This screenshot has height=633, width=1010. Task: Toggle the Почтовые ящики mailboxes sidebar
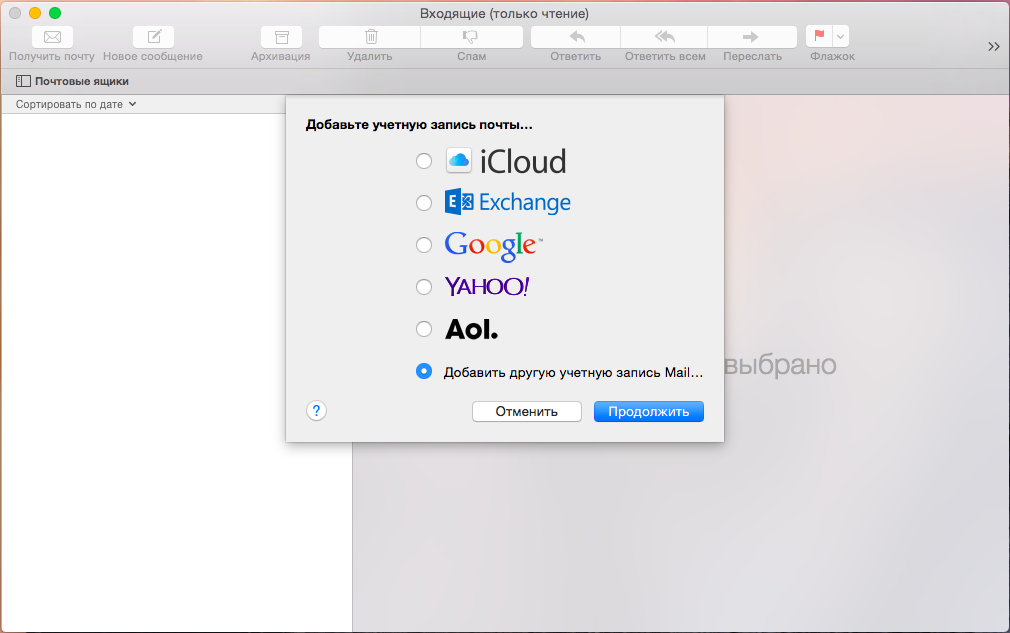click(x=72, y=81)
